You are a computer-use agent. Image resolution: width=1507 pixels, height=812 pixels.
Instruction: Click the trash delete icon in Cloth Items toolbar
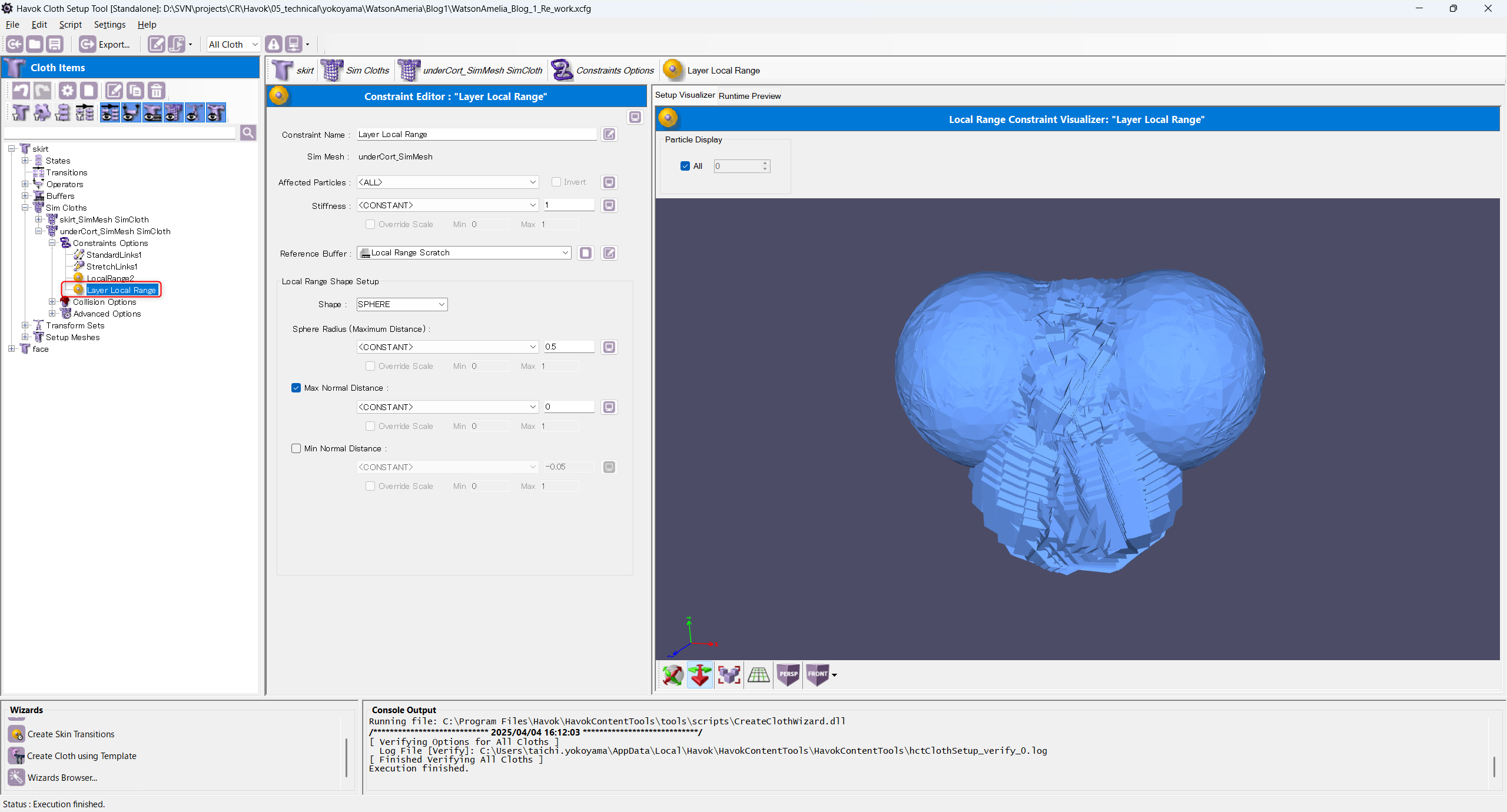pos(156,91)
